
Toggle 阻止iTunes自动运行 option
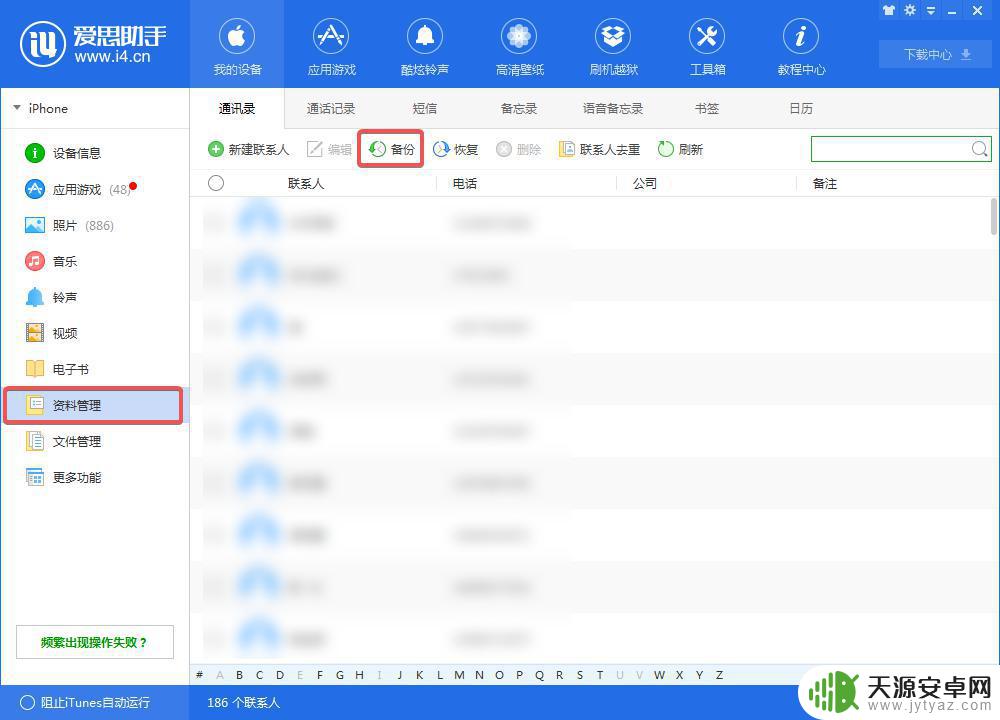[x=85, y=702]
